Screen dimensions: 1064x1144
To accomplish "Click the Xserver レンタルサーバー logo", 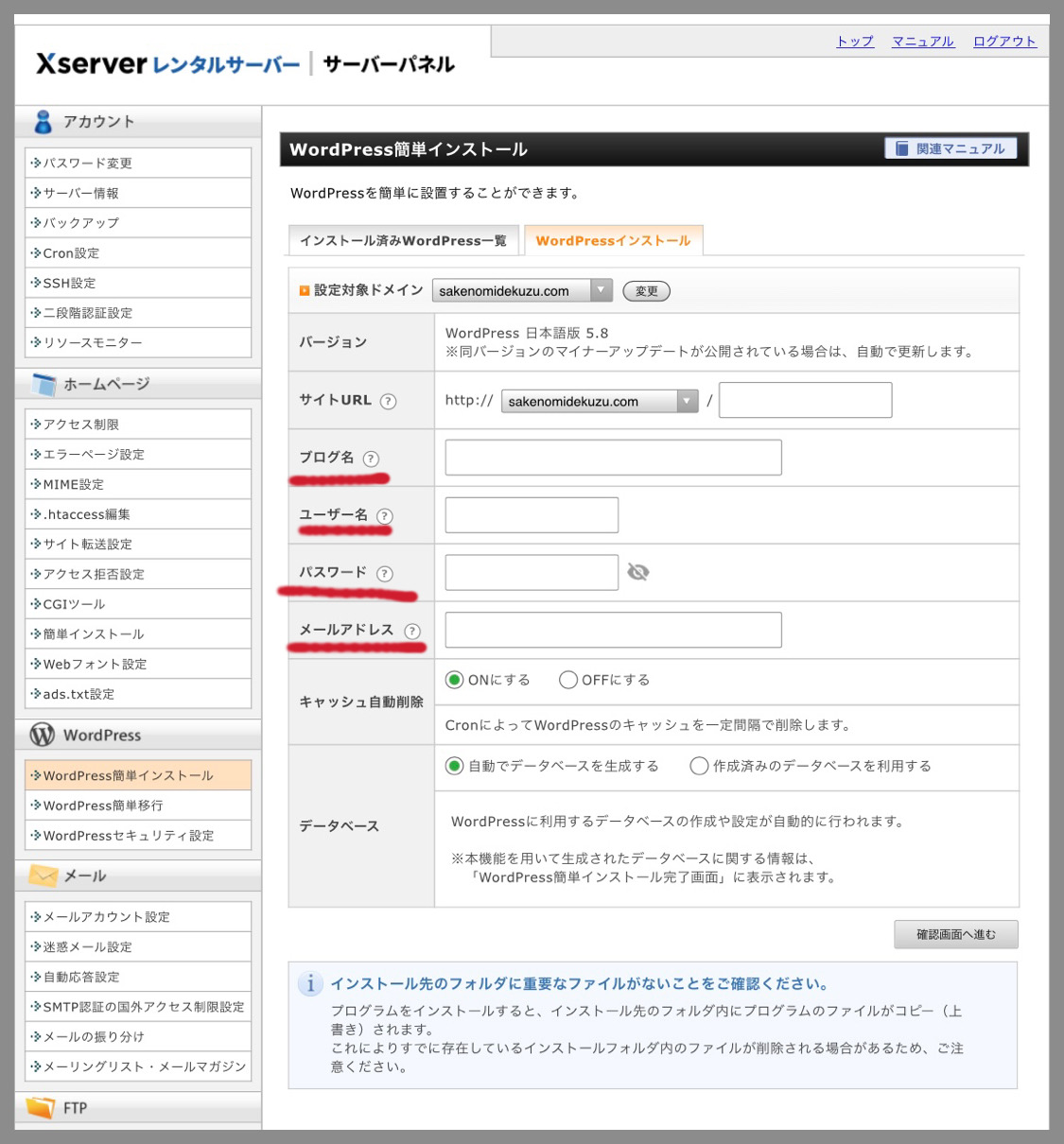I will (167, 64).
